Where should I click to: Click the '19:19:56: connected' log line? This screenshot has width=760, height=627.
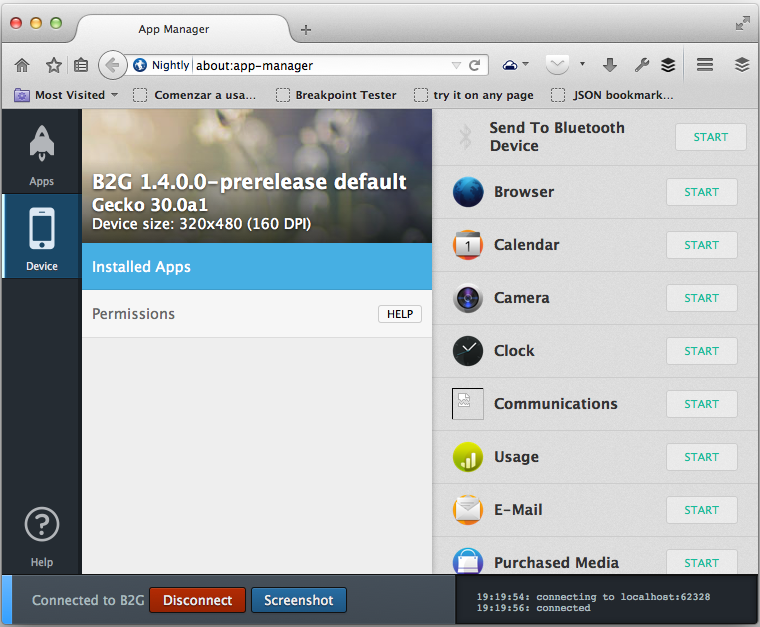click(534, 608)
